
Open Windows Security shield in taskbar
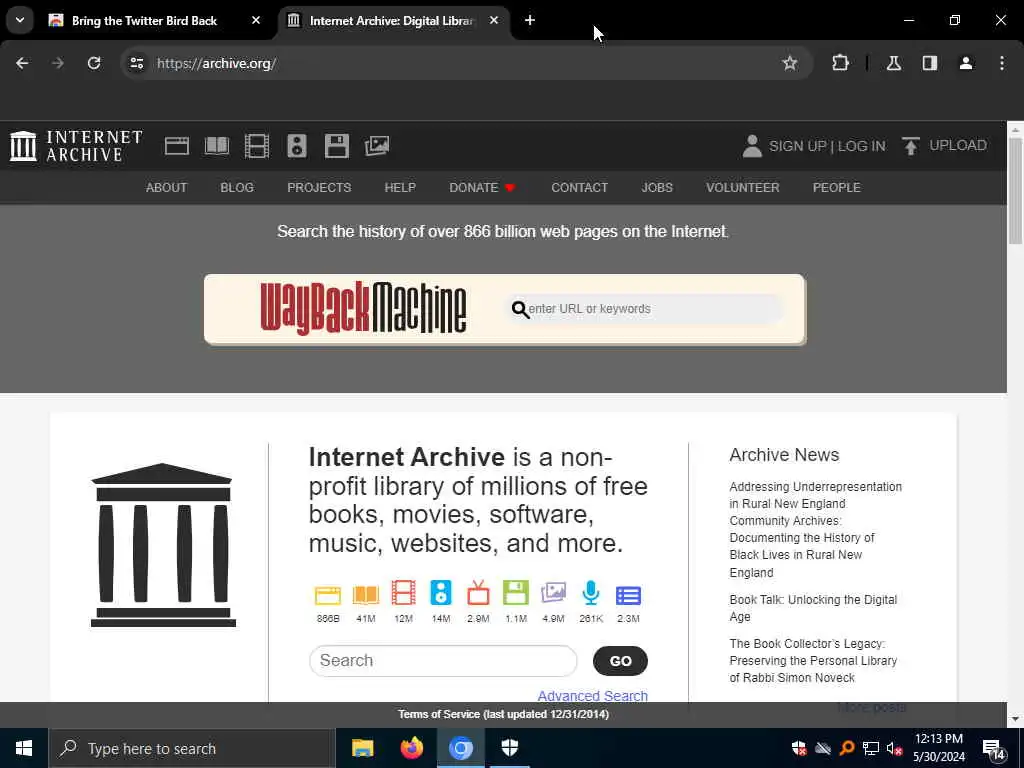click(x=510, y=748)
